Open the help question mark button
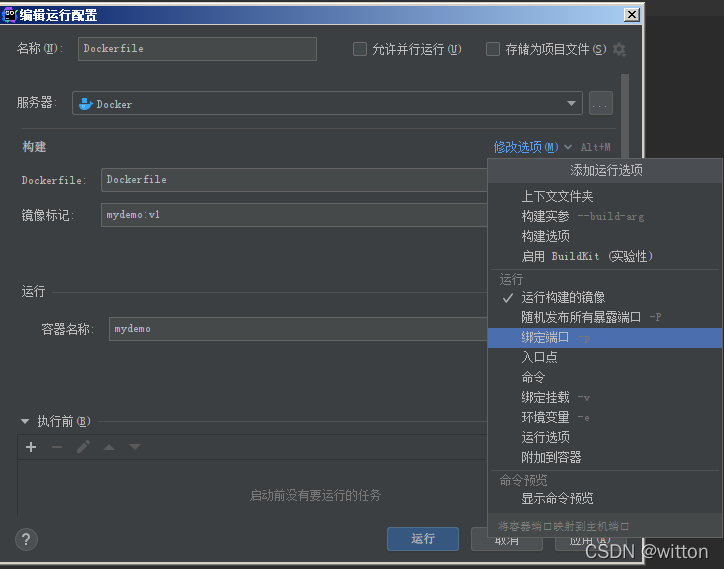This screenshot has height=569, width=724. pos(26,539)
